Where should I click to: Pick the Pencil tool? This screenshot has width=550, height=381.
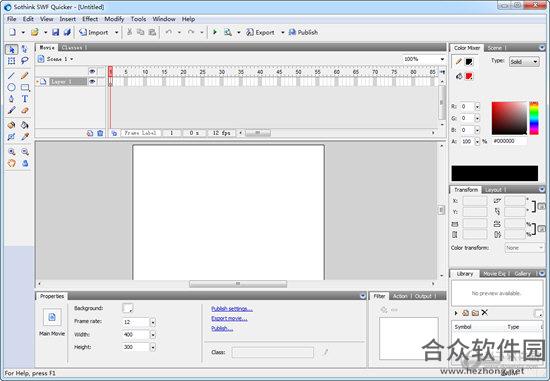pos(25,75)
